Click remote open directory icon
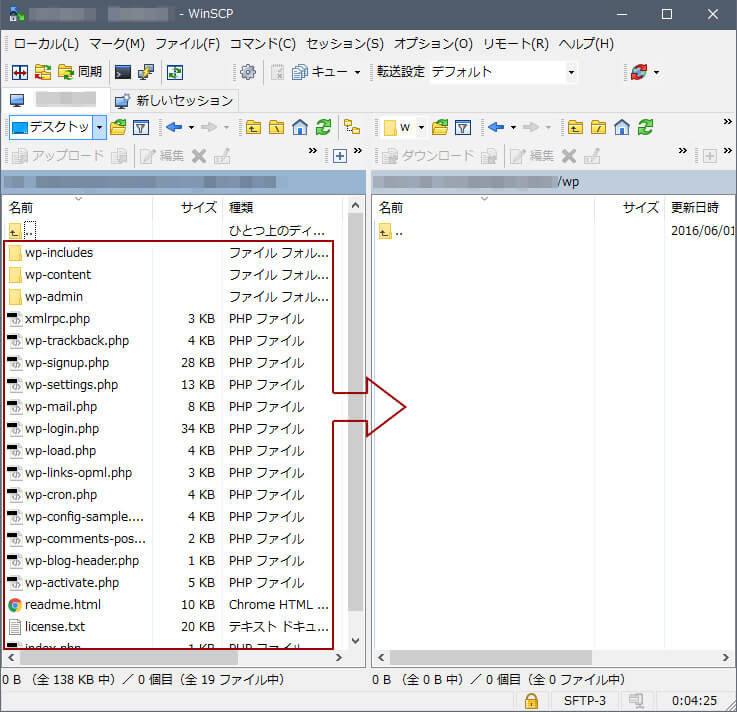The image size is (737, 712). [x=440, y=127]
